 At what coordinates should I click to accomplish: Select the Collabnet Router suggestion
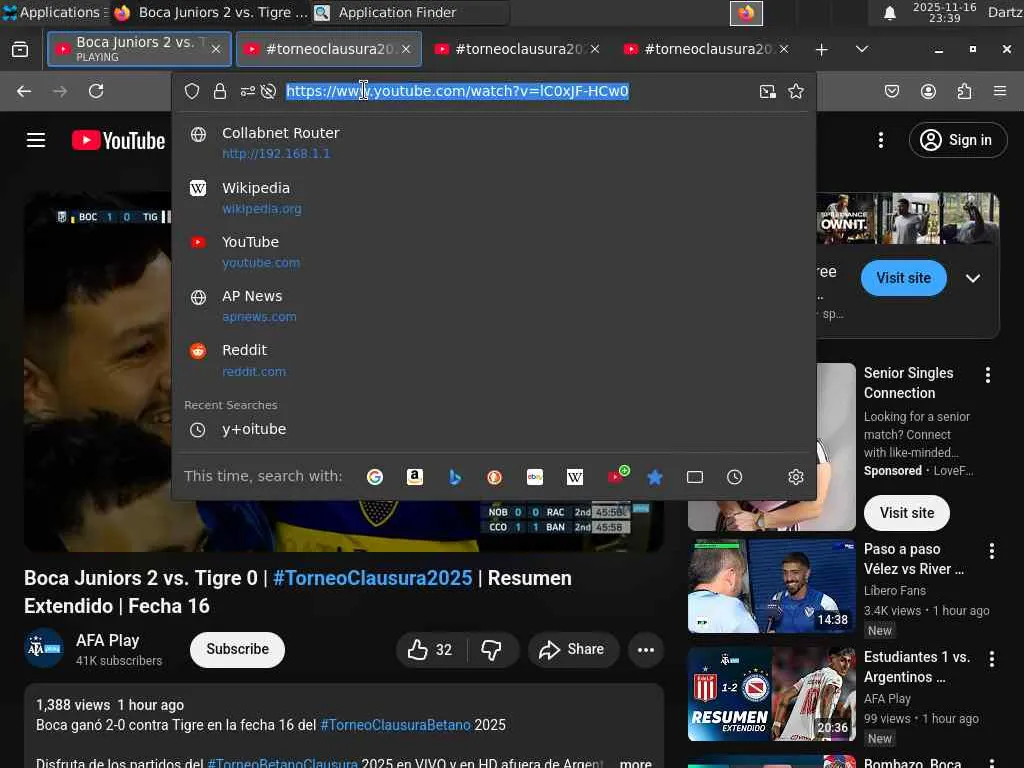click(x=494, y=142)
